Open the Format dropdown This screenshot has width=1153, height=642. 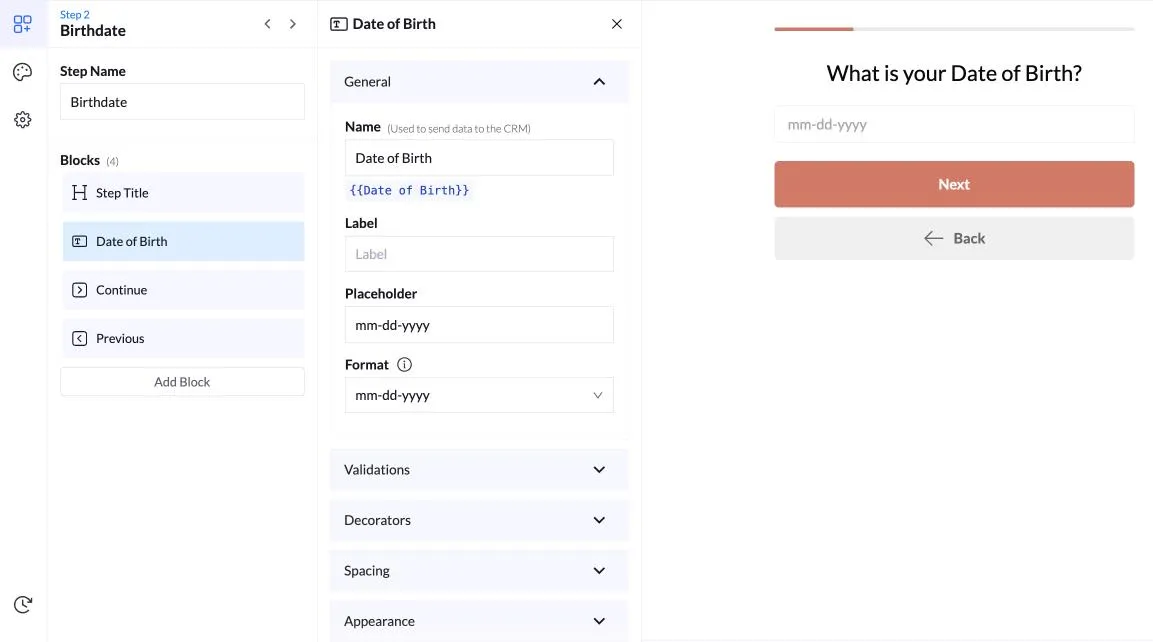point(479,395)
